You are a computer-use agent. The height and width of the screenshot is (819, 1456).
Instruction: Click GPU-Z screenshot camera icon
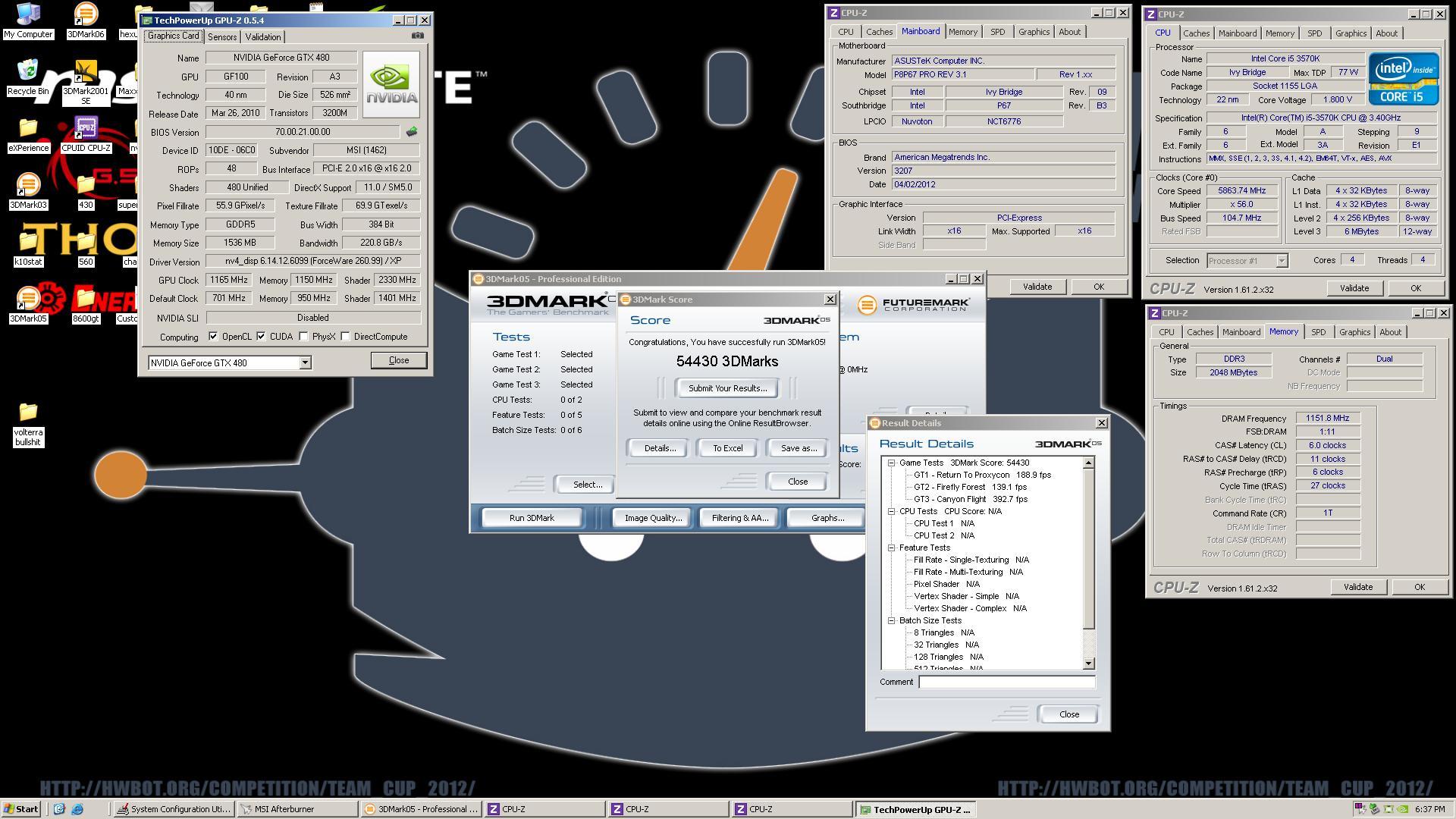tap(418, 36)
